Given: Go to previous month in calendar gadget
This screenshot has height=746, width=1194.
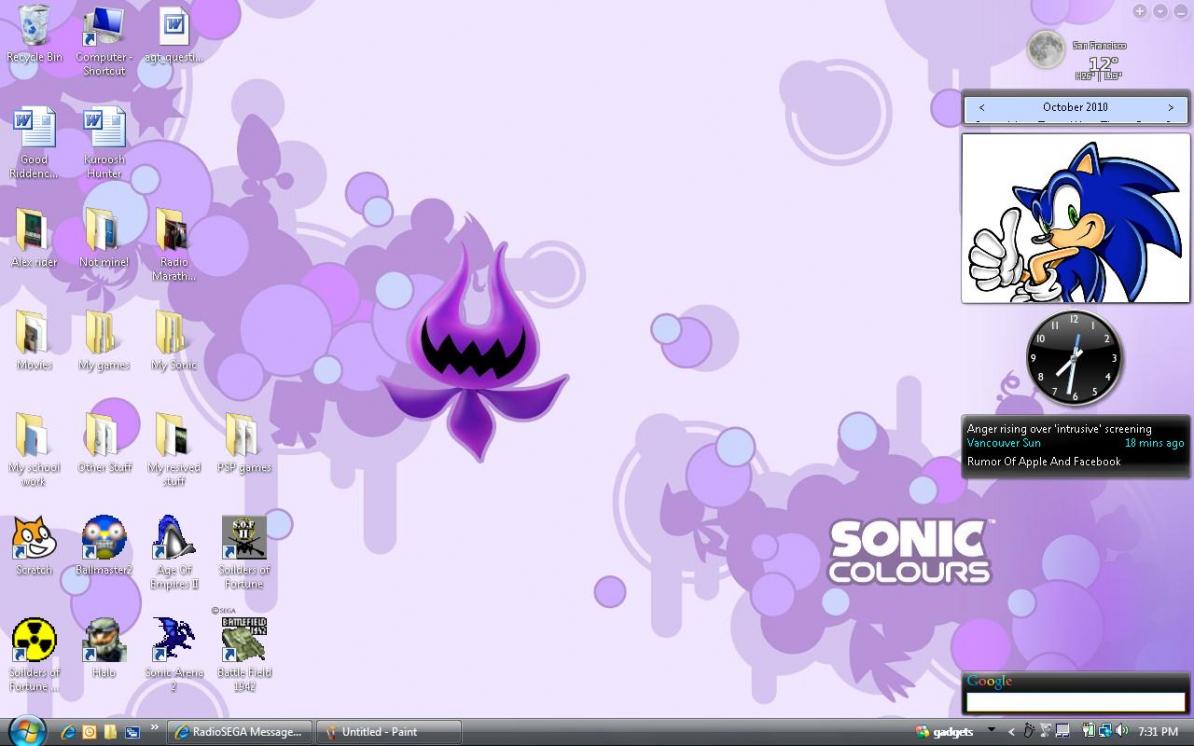Looking at the screenshot, I should (x=982, y=107).
